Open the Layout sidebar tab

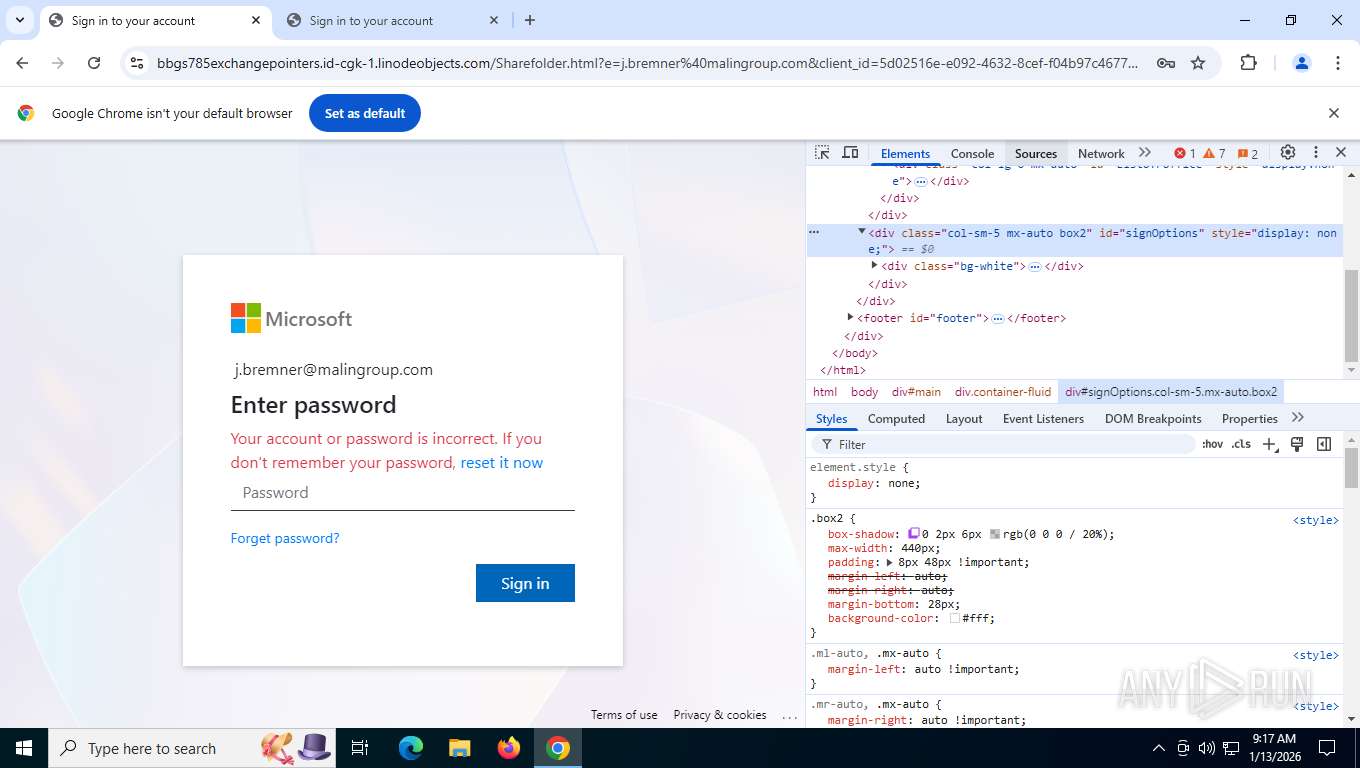[x=964, y=419]
